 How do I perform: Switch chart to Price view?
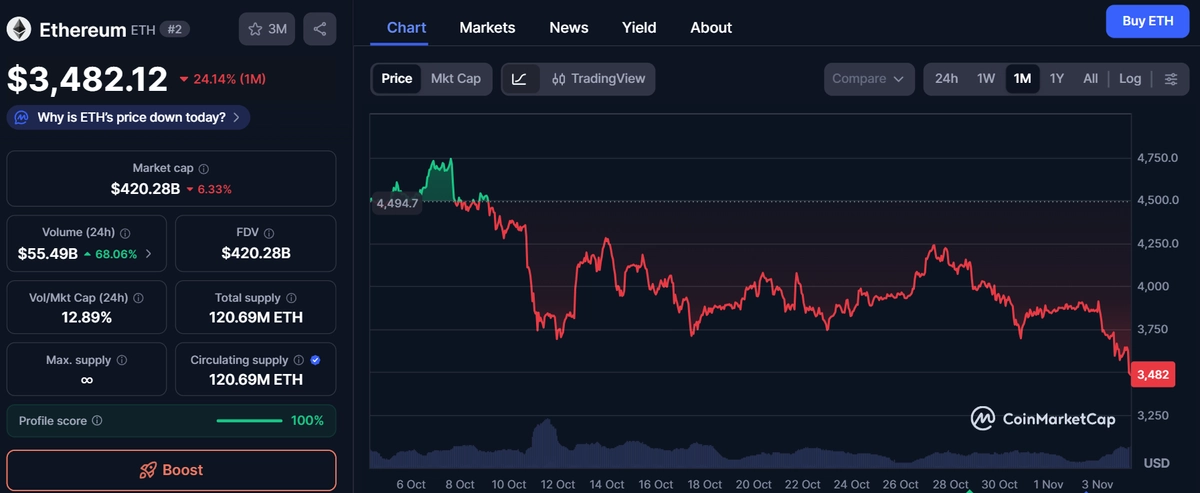pyautogui.click(x=397, y=79)
